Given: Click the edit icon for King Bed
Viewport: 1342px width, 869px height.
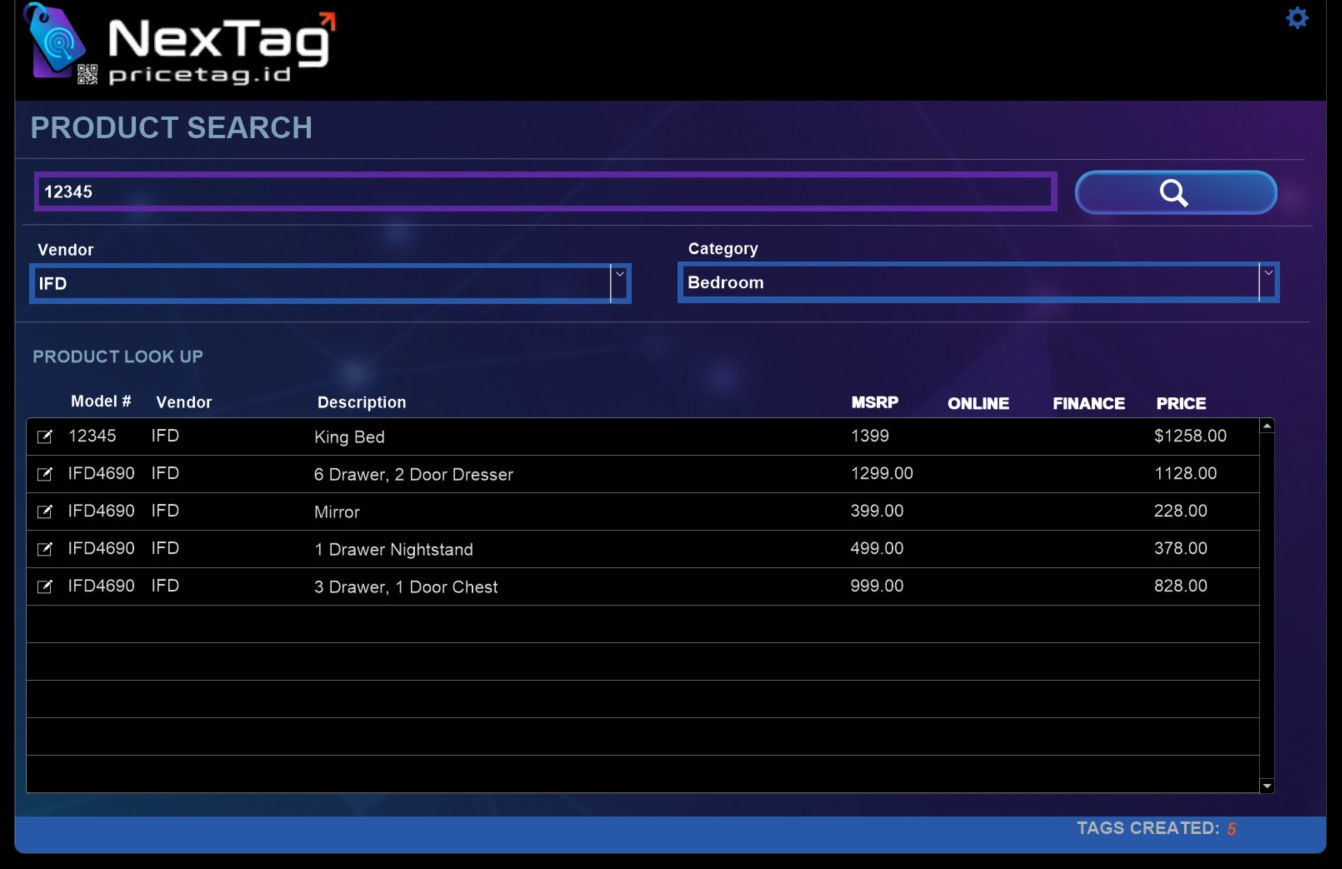Looking at the screenshot, I should (x=45, y=437).
